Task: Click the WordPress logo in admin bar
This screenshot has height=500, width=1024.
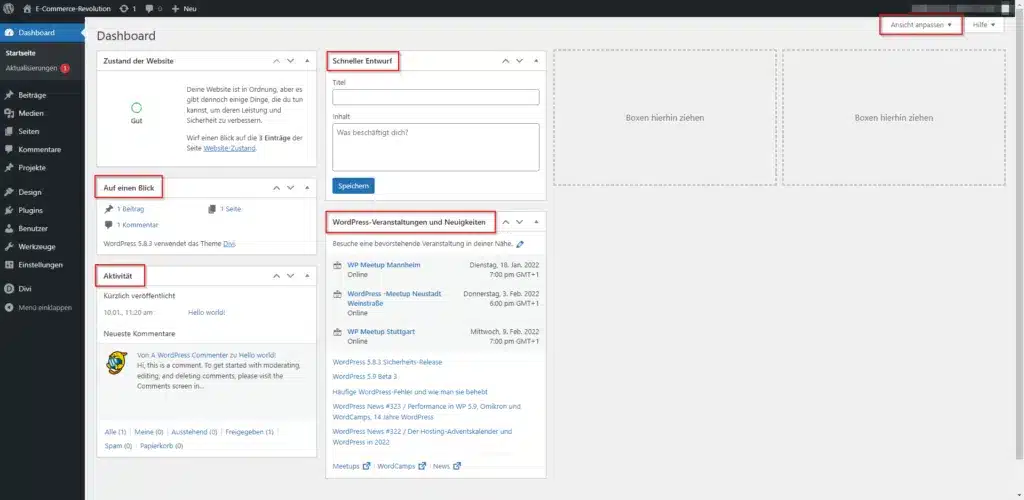Action: (9, 8)
